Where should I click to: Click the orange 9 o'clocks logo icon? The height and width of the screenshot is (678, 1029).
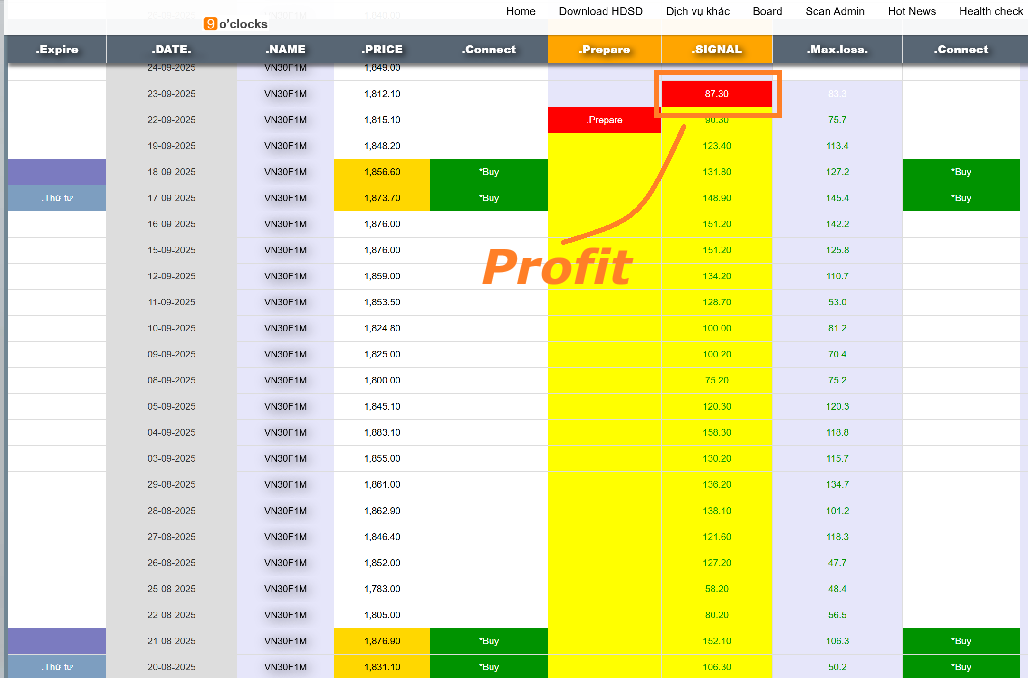[210, 23]
